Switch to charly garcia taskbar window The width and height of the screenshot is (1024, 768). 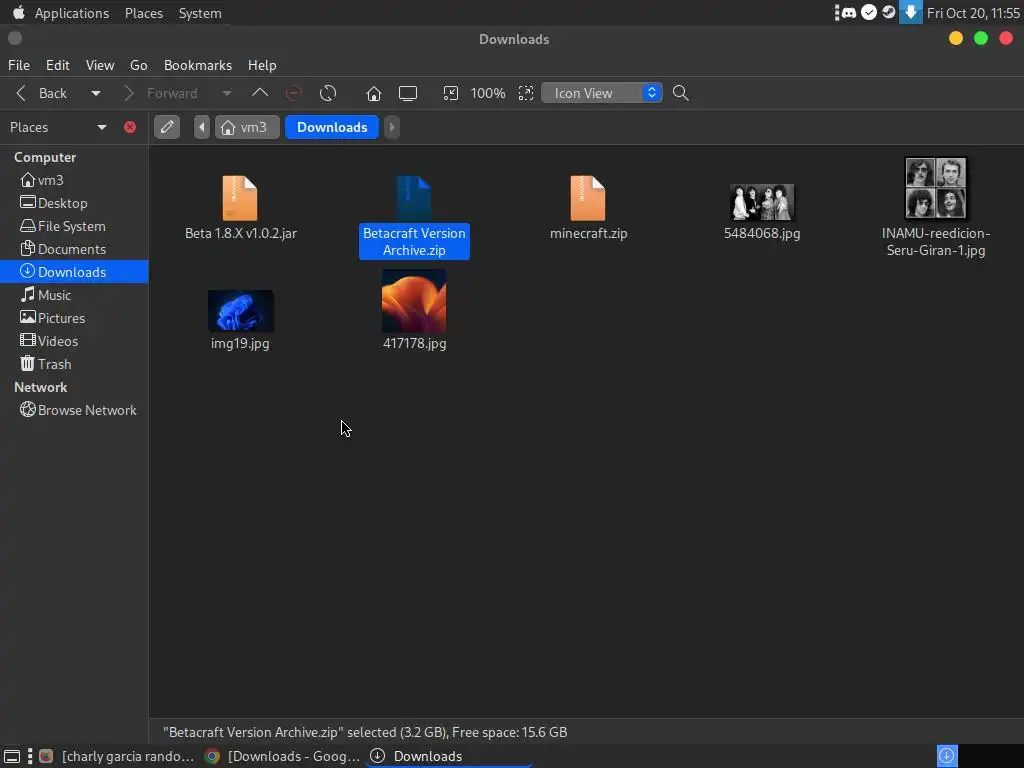point(118,756)
